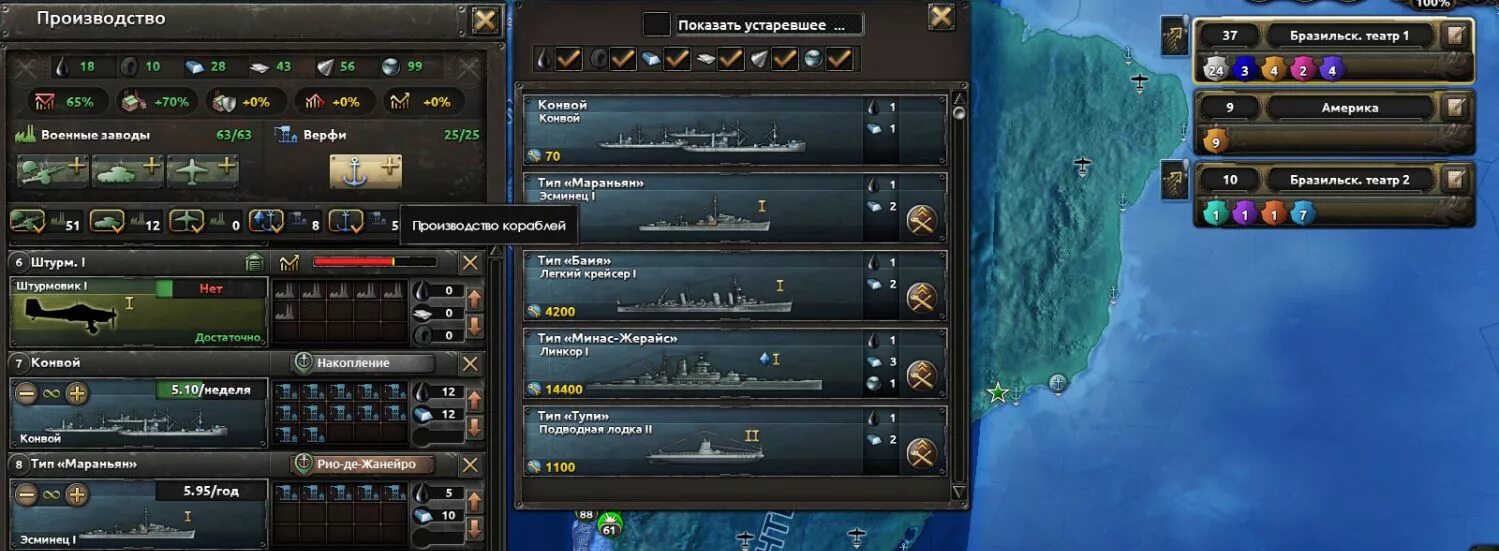
Task: Open edit icon for Бразильск. театр 1
Action: point(1456,36)
